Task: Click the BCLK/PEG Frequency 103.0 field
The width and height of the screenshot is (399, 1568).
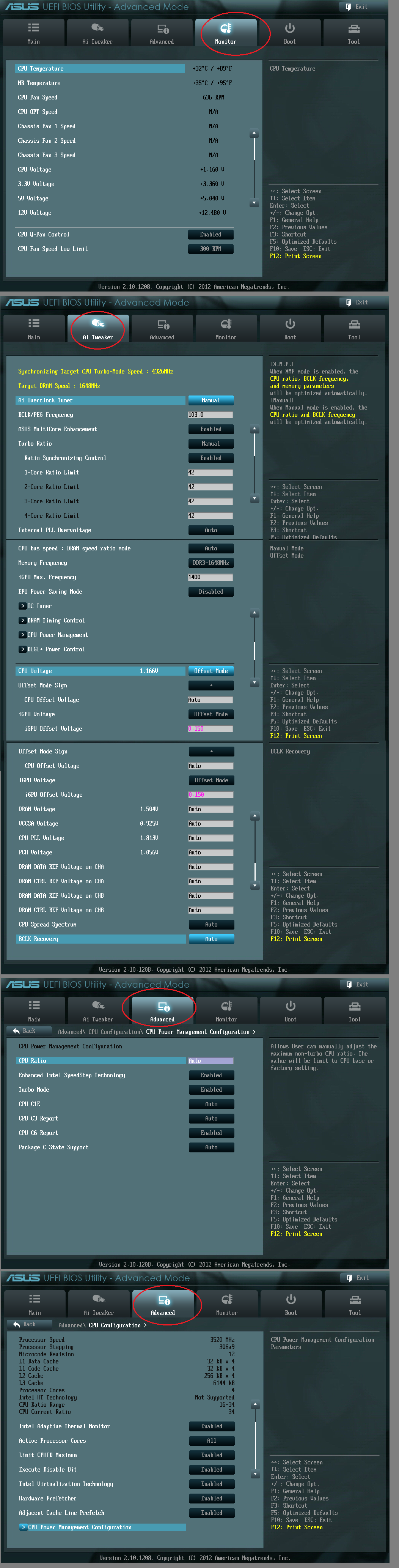Action: [210, 415]
